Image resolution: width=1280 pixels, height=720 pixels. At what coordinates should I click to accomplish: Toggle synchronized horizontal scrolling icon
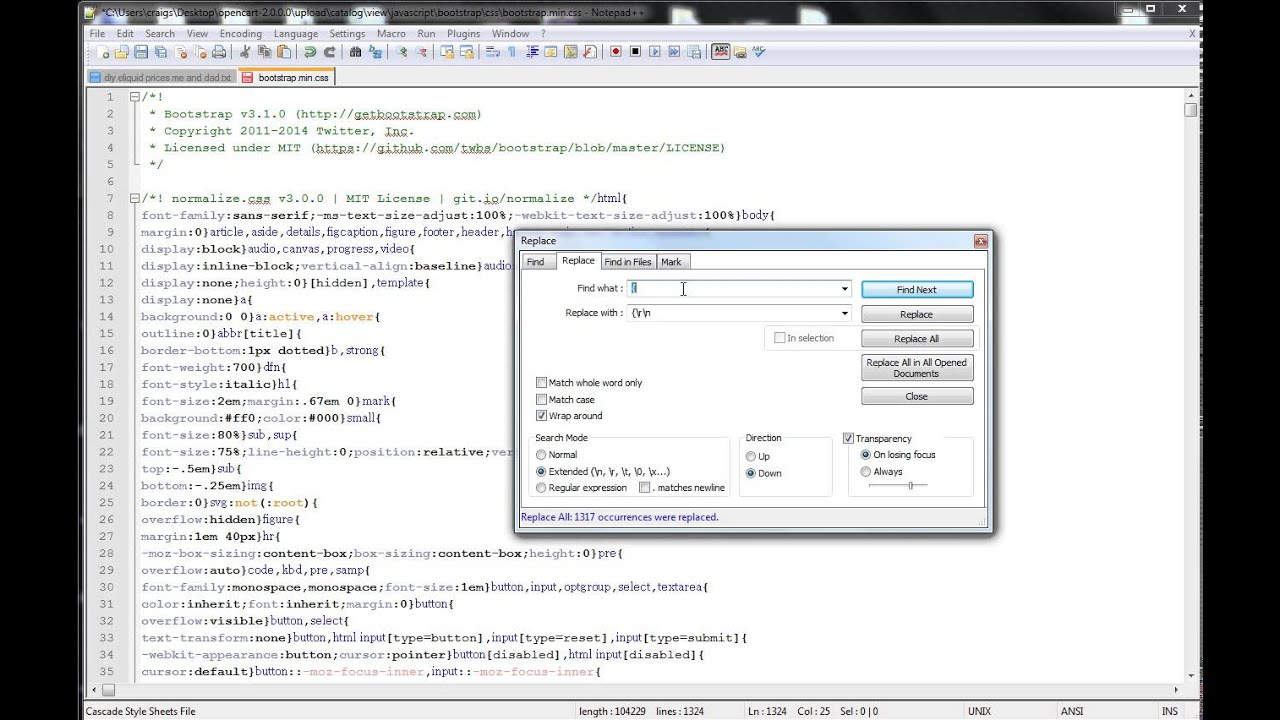[467, 52]
